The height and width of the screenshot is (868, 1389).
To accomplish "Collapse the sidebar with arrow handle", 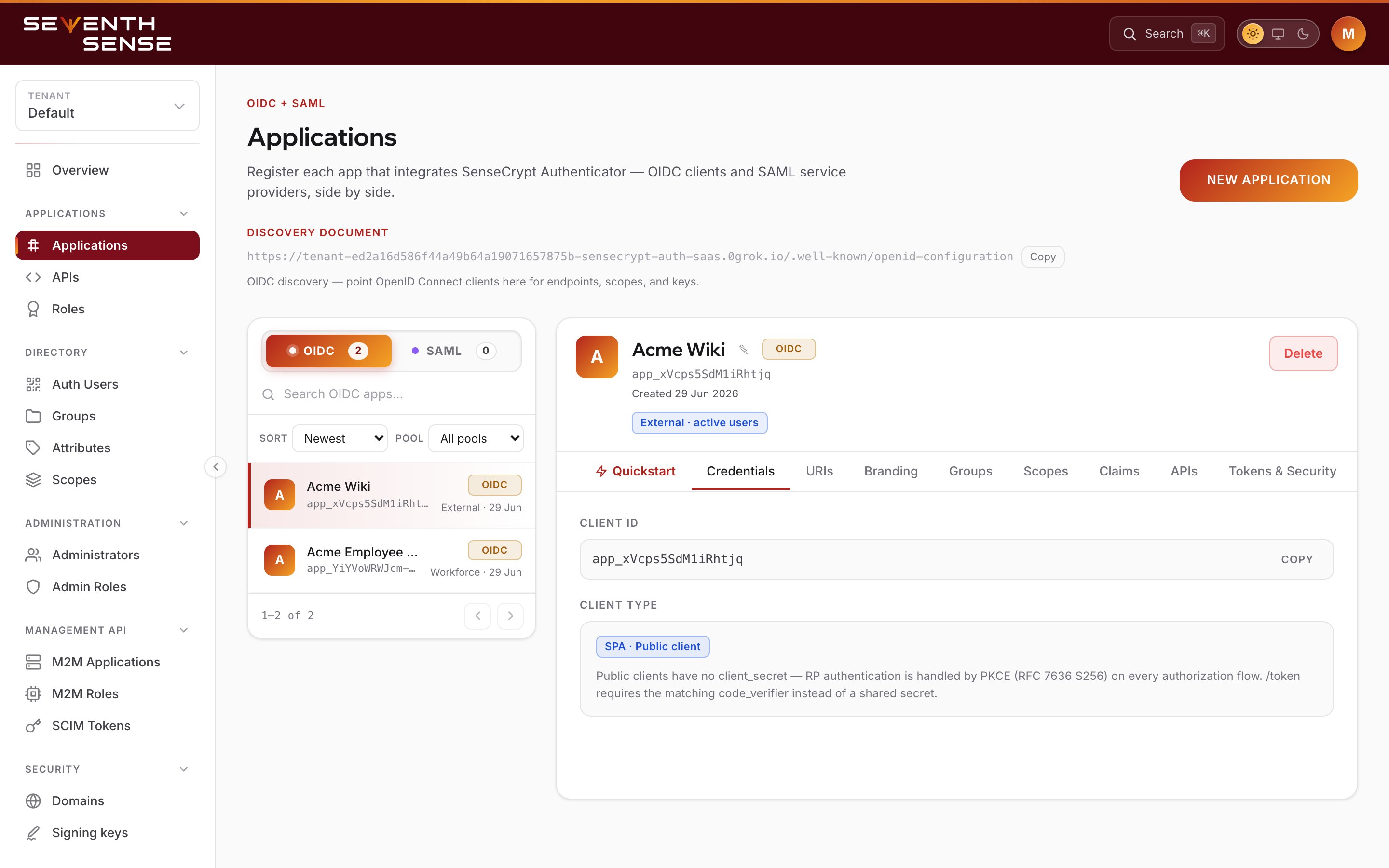I will tap(215, 467).
